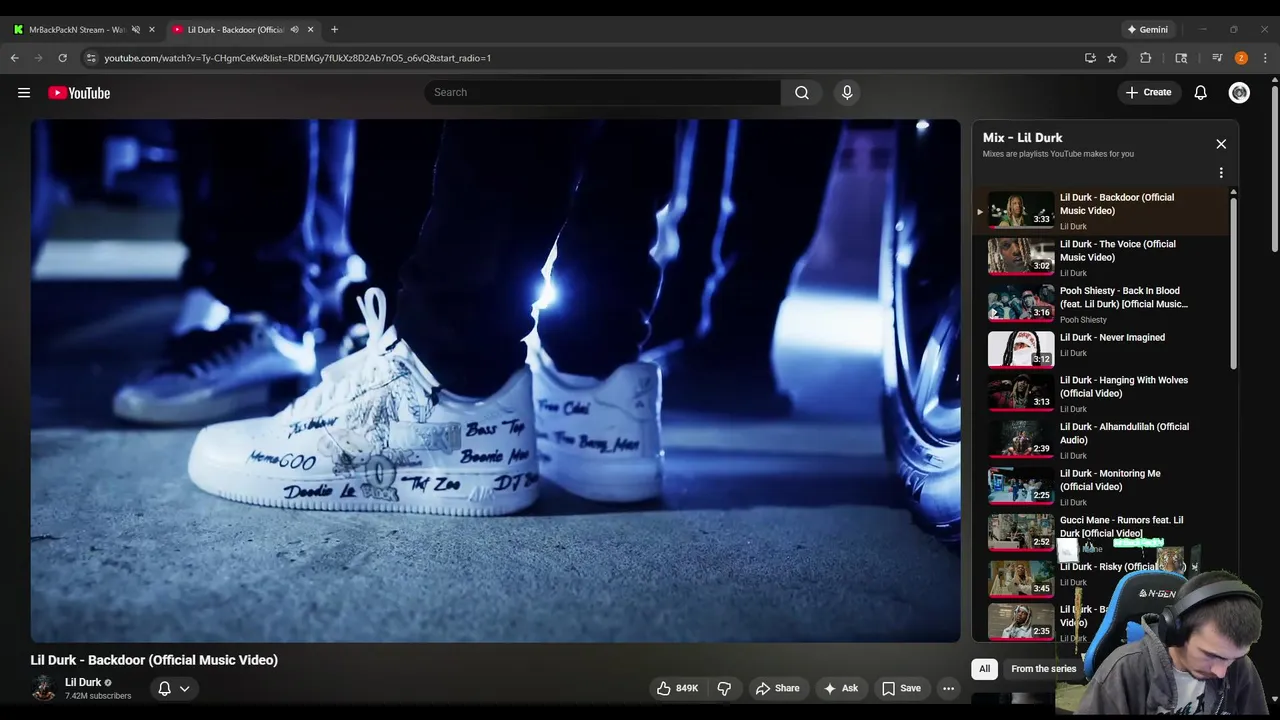Select the Lil Durk Backdoor browser tab
Viewport: 1280px width, 720px height.
tap(235, 29)
